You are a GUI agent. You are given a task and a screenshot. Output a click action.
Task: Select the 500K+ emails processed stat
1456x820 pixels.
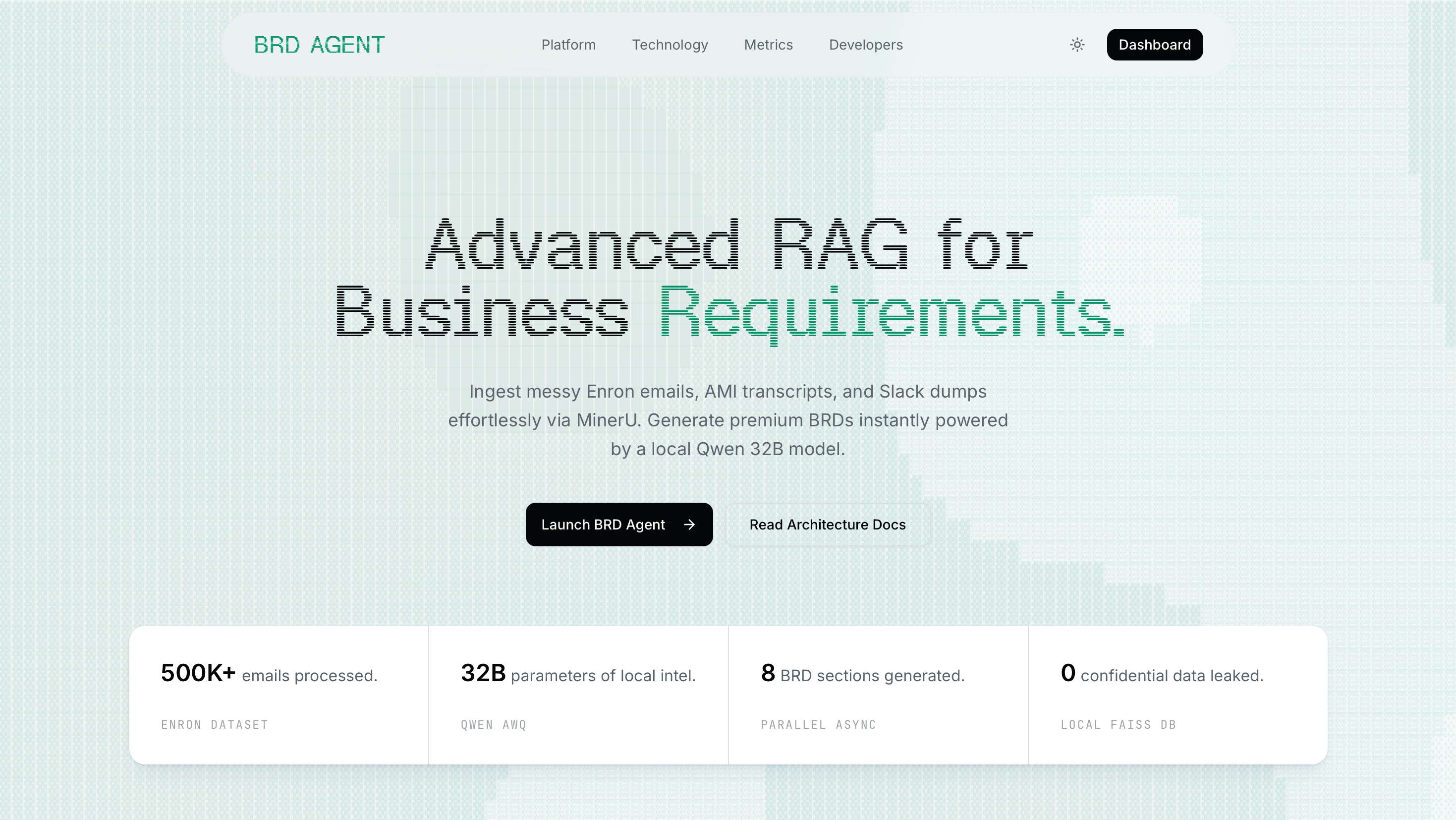click(269, 673)
